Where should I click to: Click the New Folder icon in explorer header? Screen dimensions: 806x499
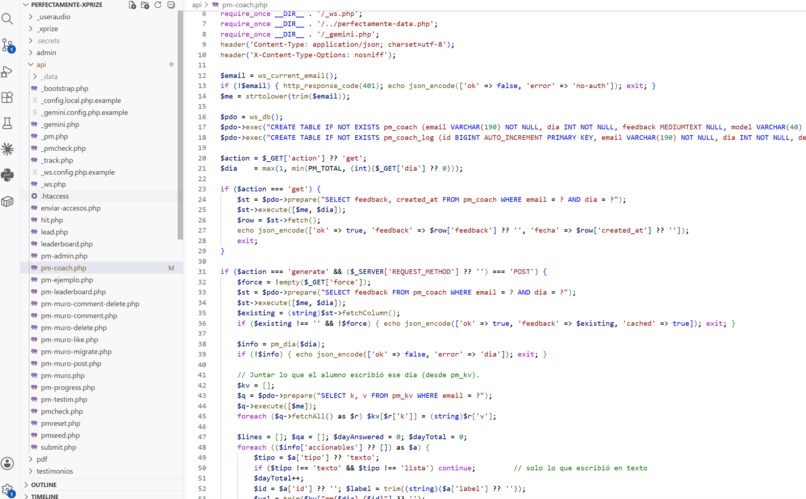(x=145, y=5)
